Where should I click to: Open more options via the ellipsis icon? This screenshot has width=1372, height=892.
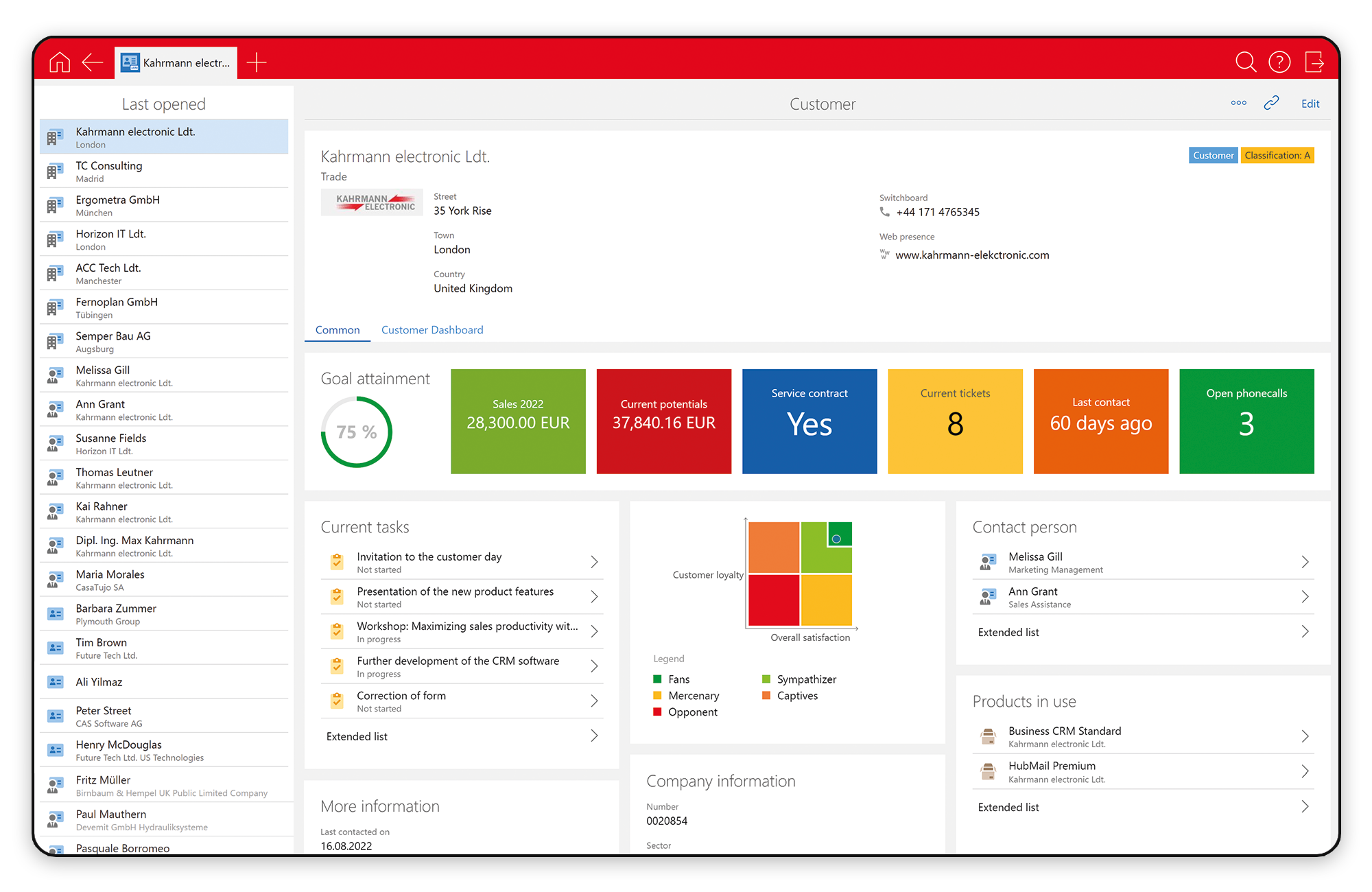[1238, 103]
